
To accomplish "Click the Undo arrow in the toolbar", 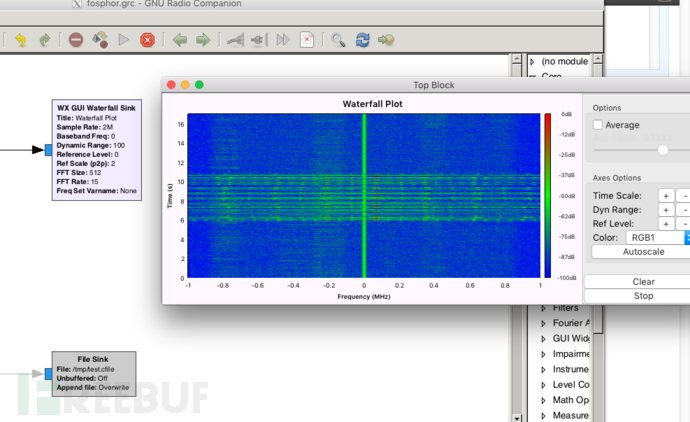I will 20,40.
